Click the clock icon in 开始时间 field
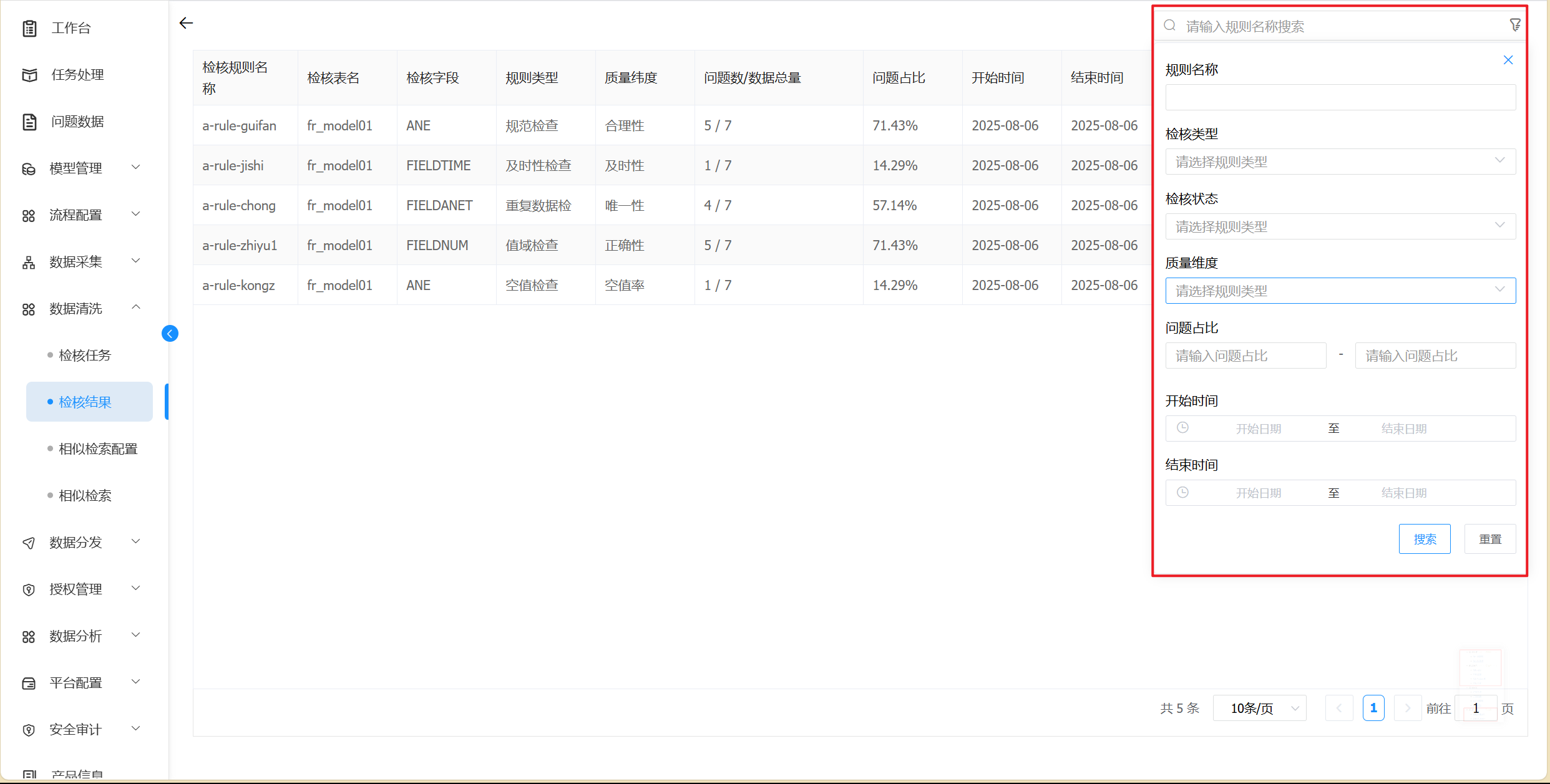This screenshot has width=1550, height=784. point(1182,428)
